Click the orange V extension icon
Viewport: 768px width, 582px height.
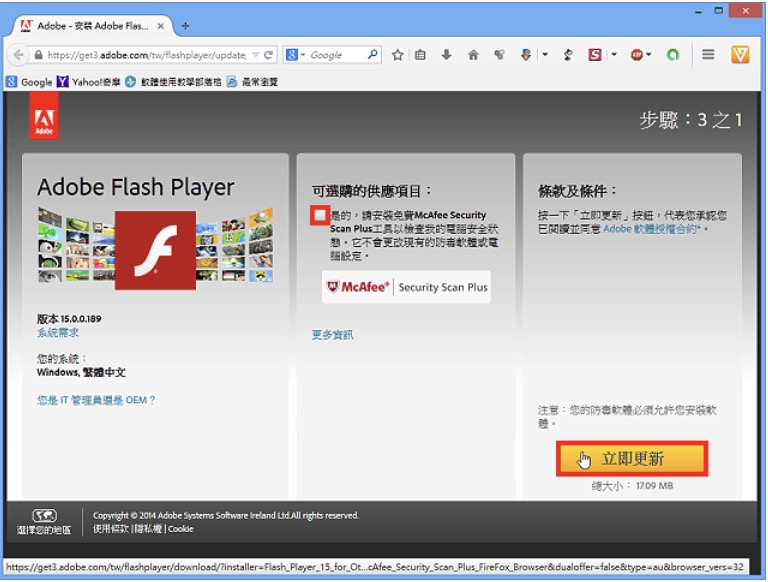(740, 54)
